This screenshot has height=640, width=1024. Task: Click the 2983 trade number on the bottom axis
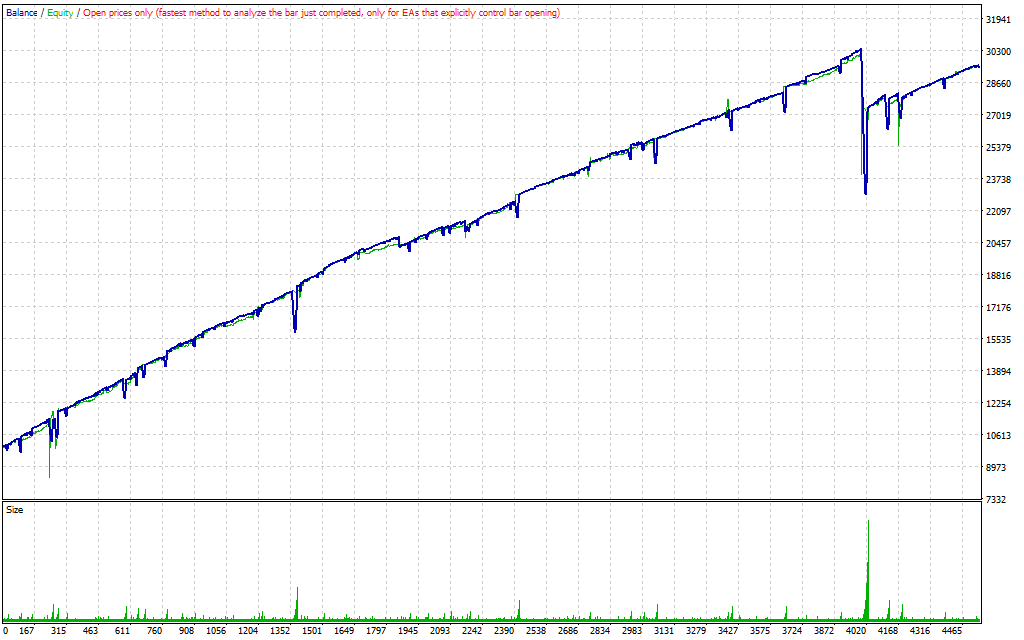pos(631,631)
